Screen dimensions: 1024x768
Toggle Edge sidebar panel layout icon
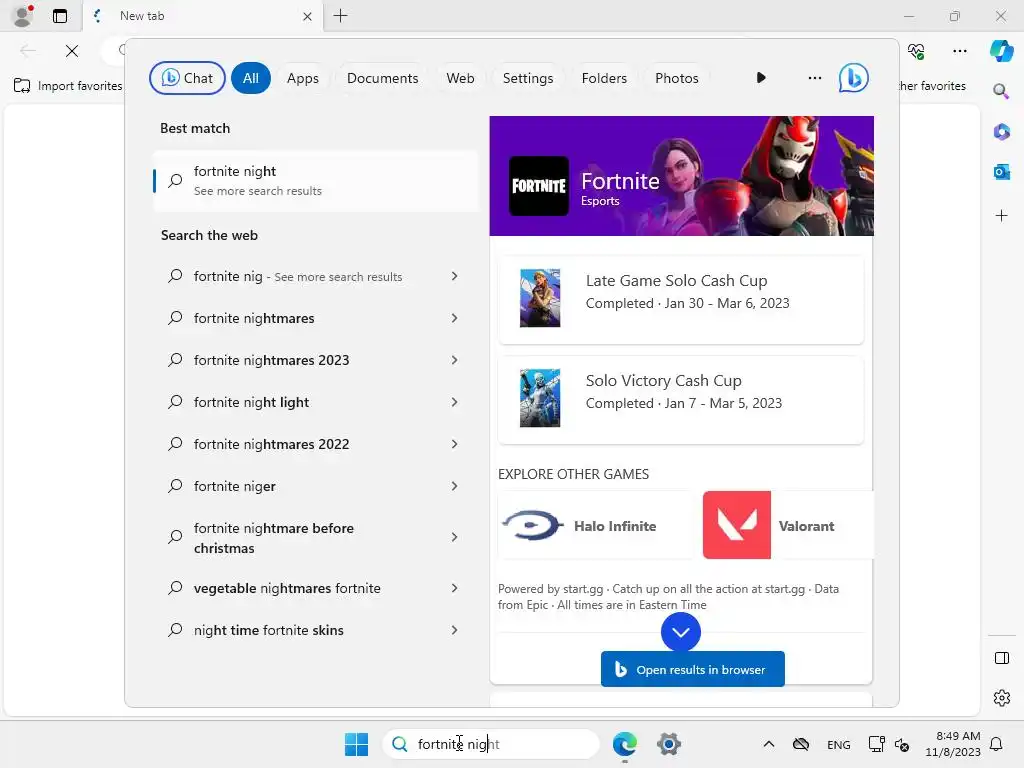1001,658
